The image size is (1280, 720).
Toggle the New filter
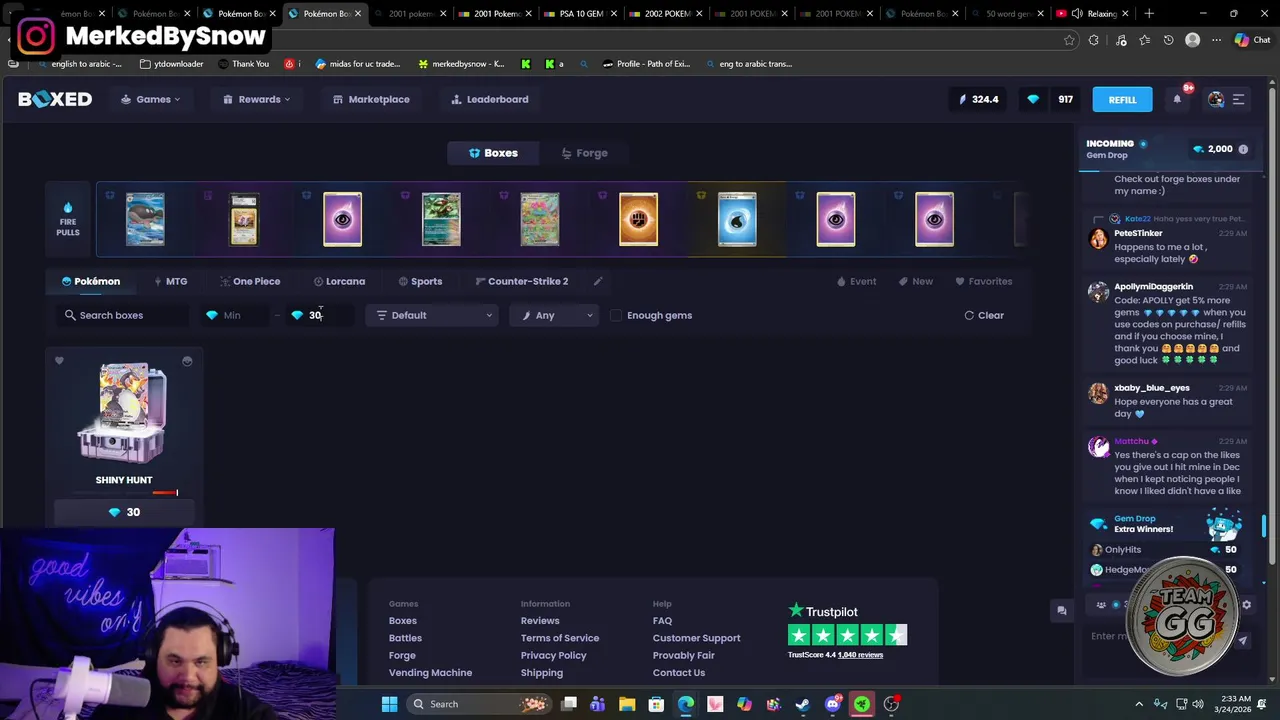[x=915, y=281]
